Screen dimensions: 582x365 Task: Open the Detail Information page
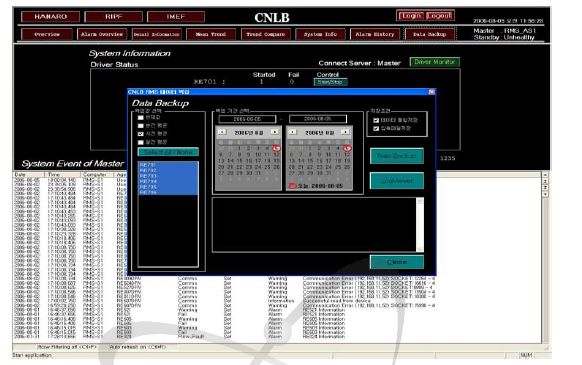[157, 34]
